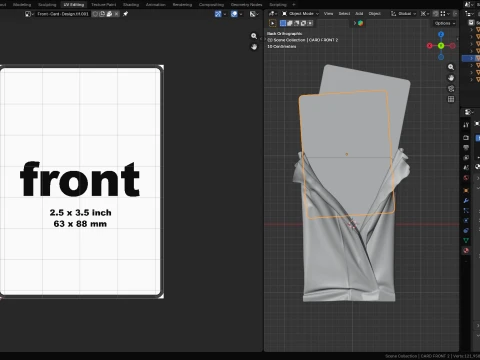Create a new image copy in UV editor
Screen dimensions: 480x360
pyautogui.click(x=102, y=14)
